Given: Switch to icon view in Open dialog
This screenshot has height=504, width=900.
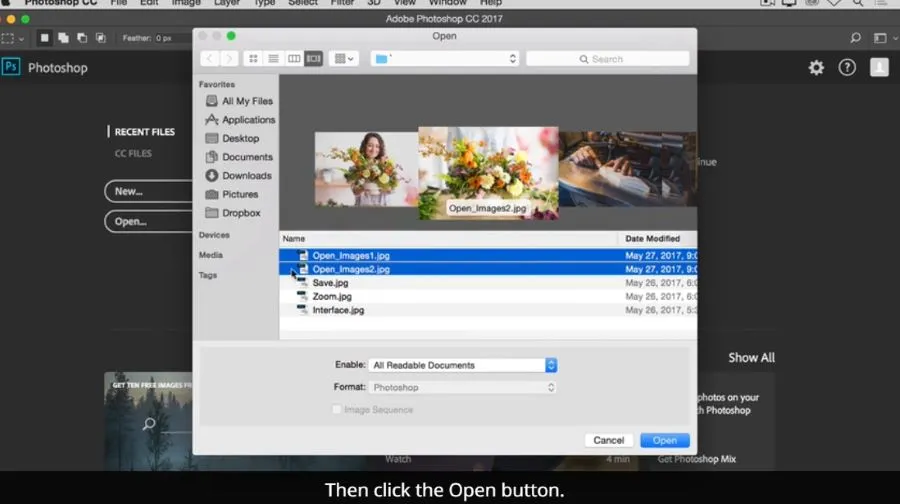Looking at the screenshot, I should coord(254,59).
